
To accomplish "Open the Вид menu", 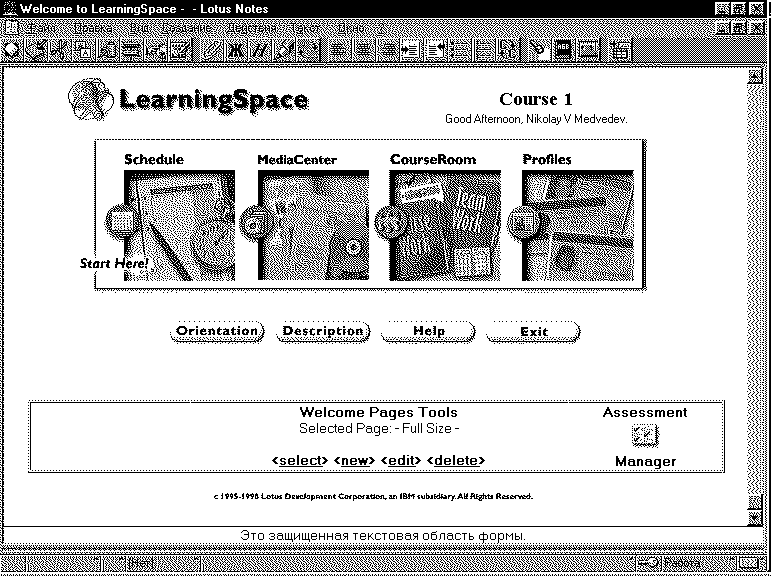I will click(x=139, y=29).
